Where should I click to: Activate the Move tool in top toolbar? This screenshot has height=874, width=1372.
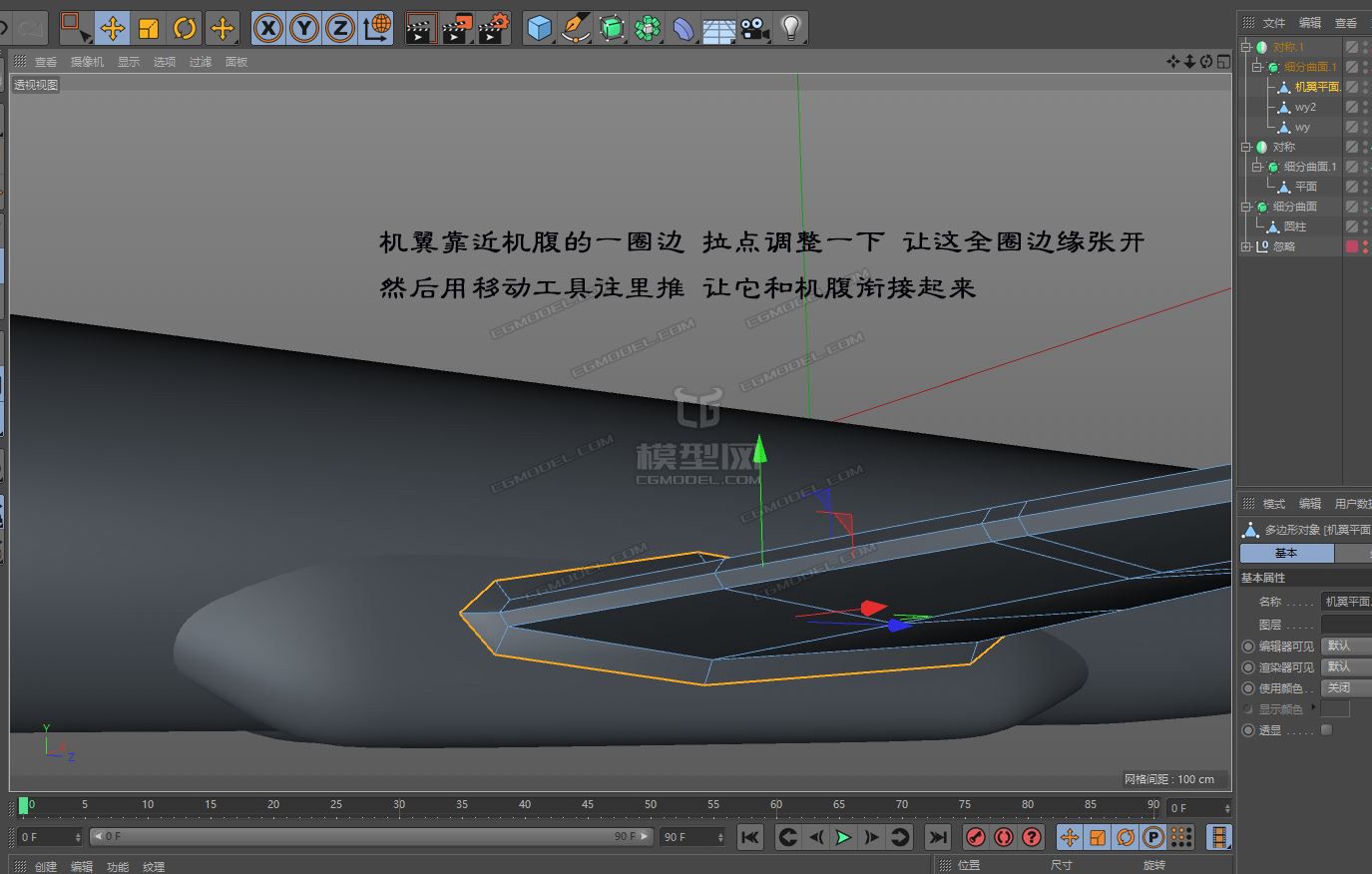pyautogui.click(x=113, y=28)
